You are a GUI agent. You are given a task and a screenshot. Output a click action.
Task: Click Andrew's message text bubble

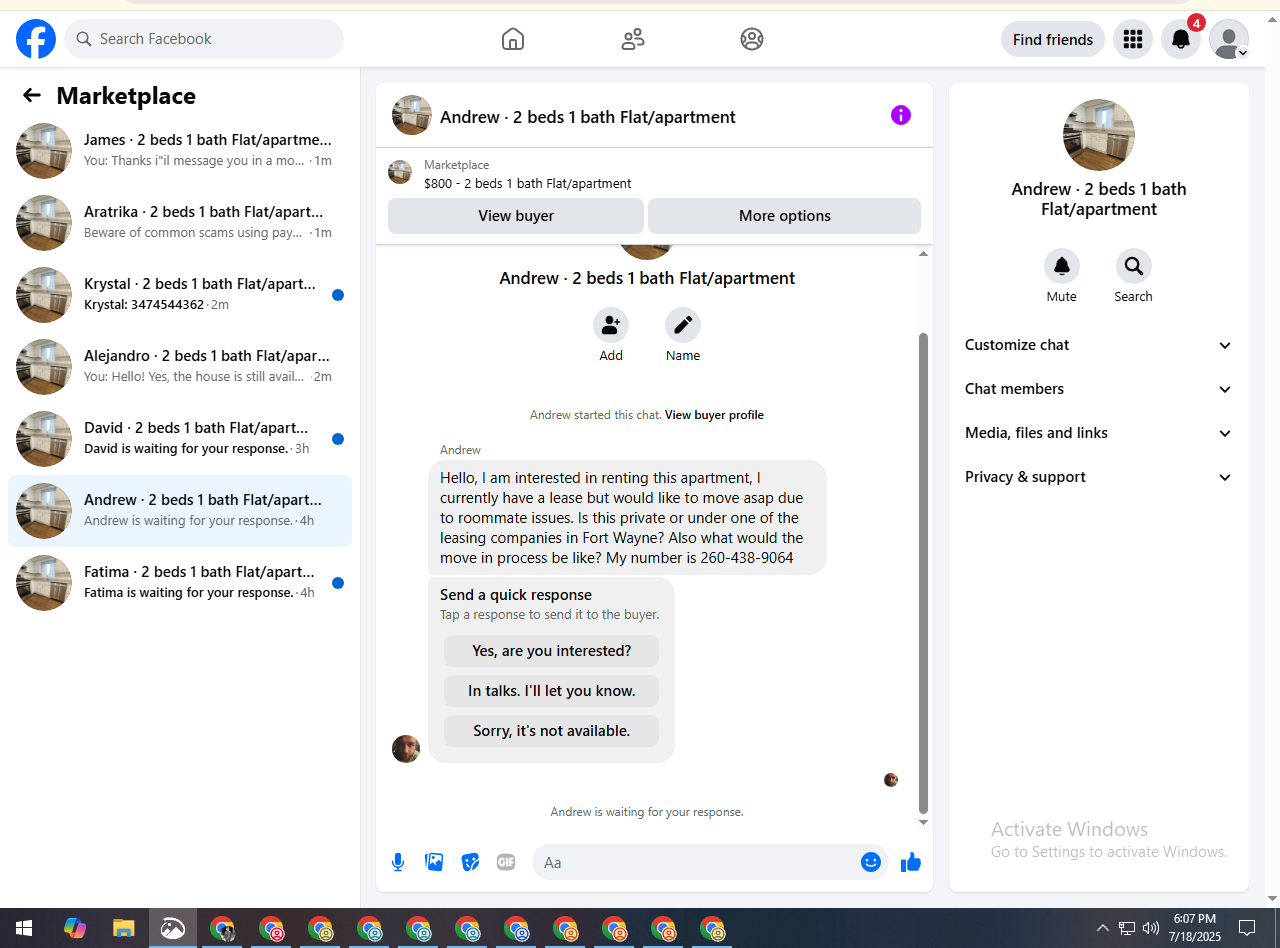(627, 518)
